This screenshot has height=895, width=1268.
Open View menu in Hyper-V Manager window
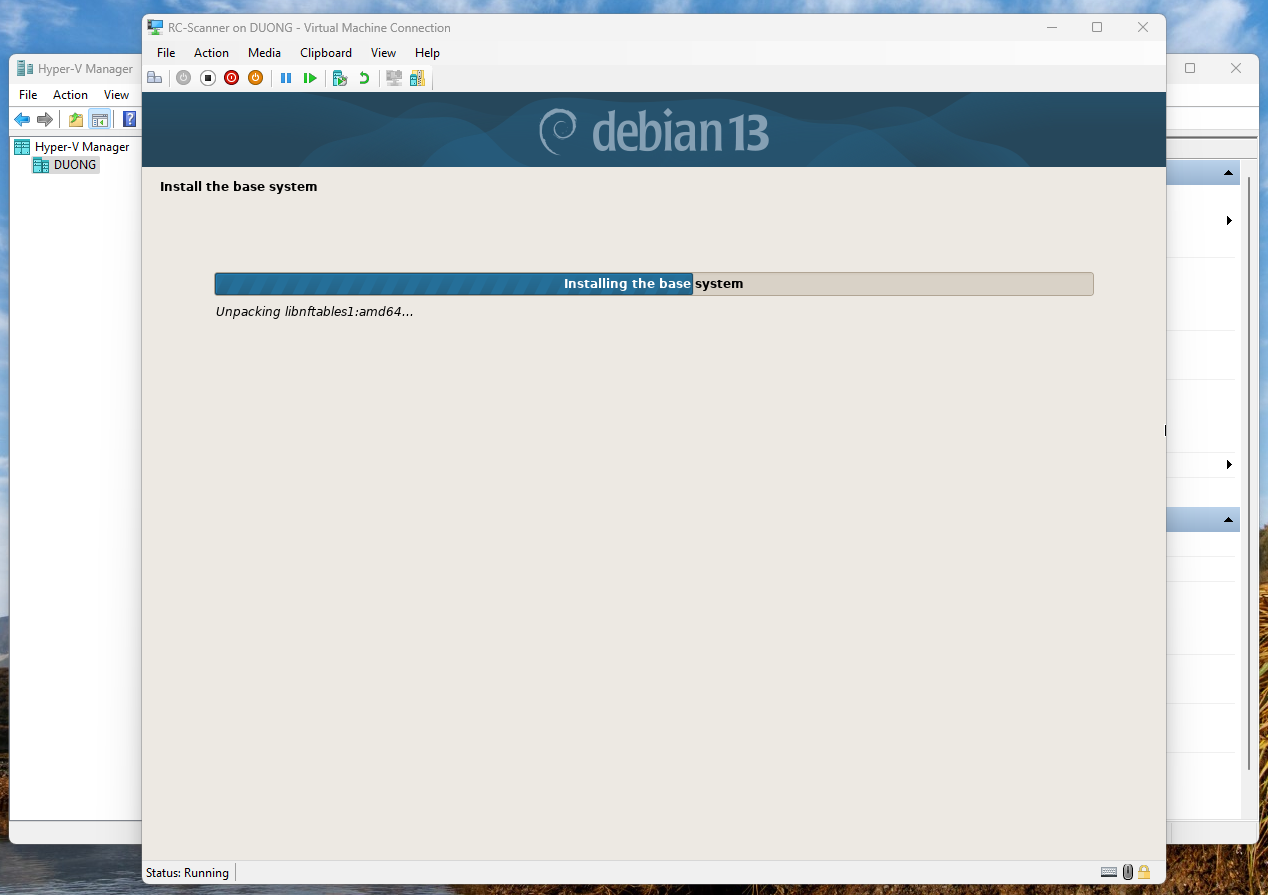click(x=116, y=95)
